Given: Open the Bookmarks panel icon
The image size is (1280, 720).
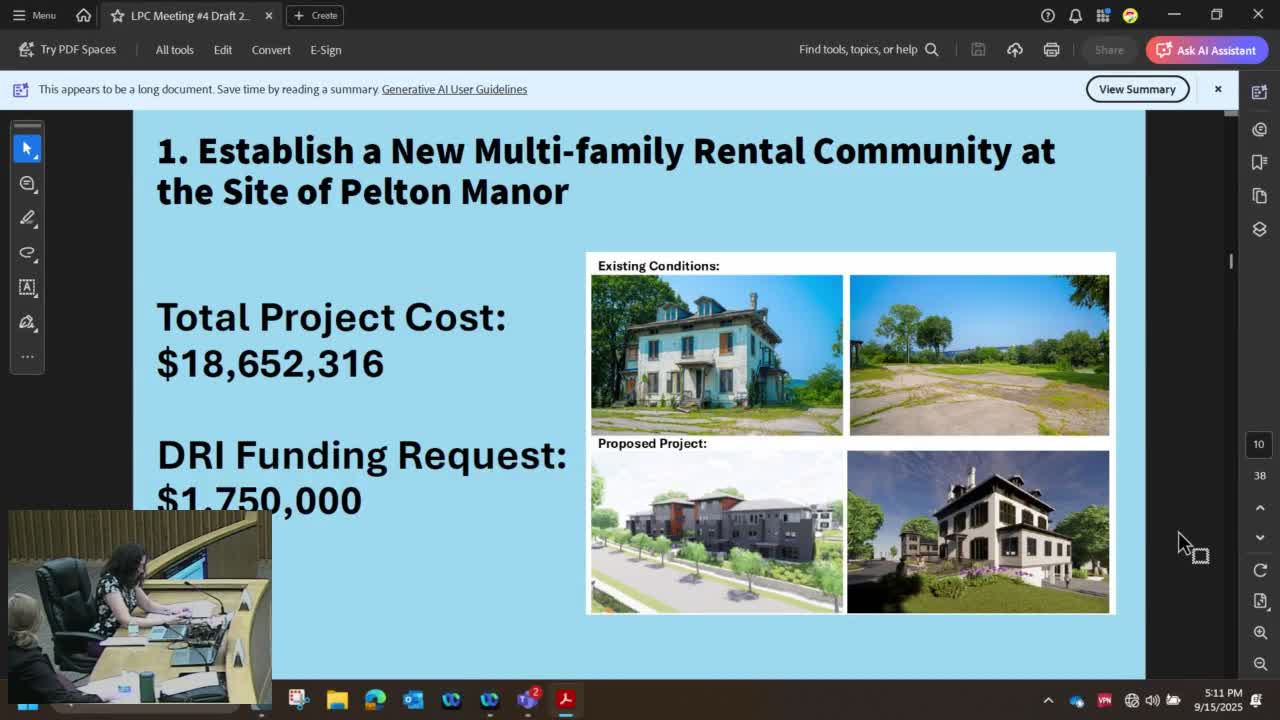Looking at the screenshot, I should coord(1259,162).
